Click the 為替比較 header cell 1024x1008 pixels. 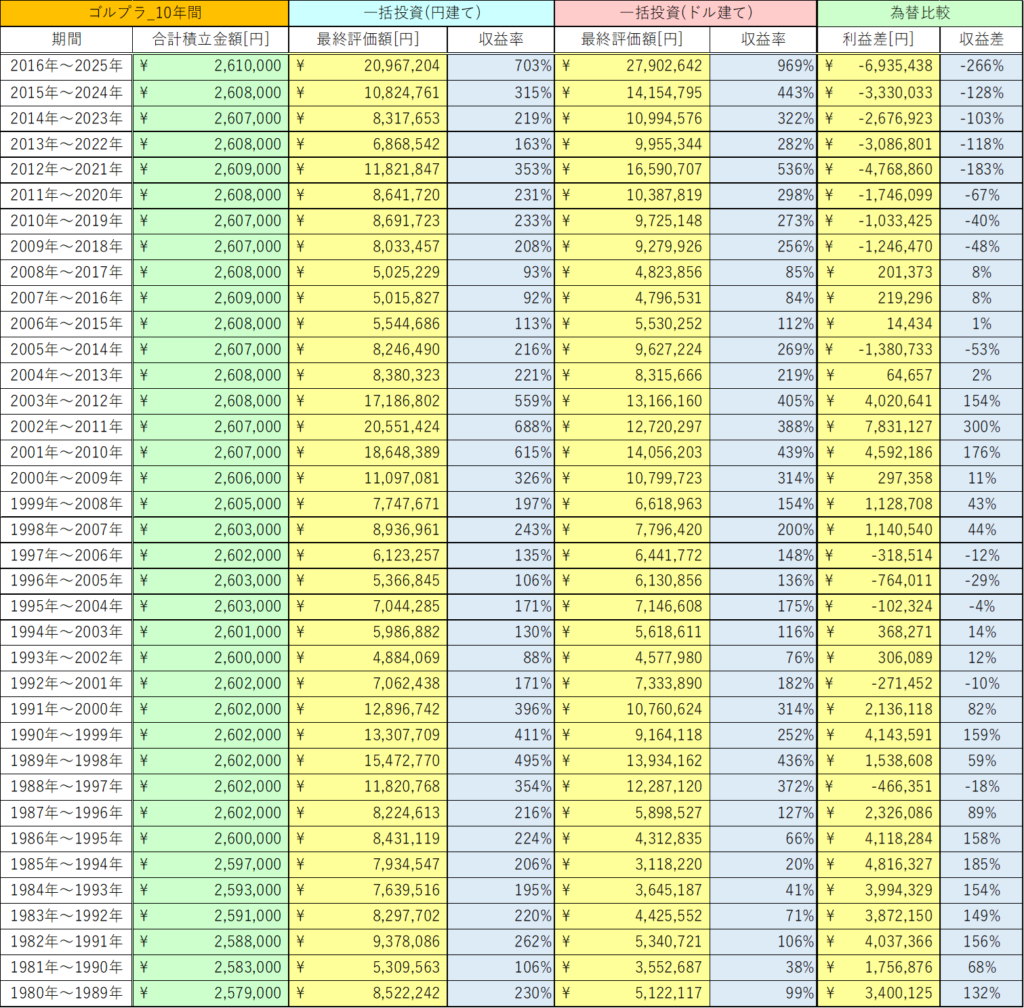(x=920, y=13)
